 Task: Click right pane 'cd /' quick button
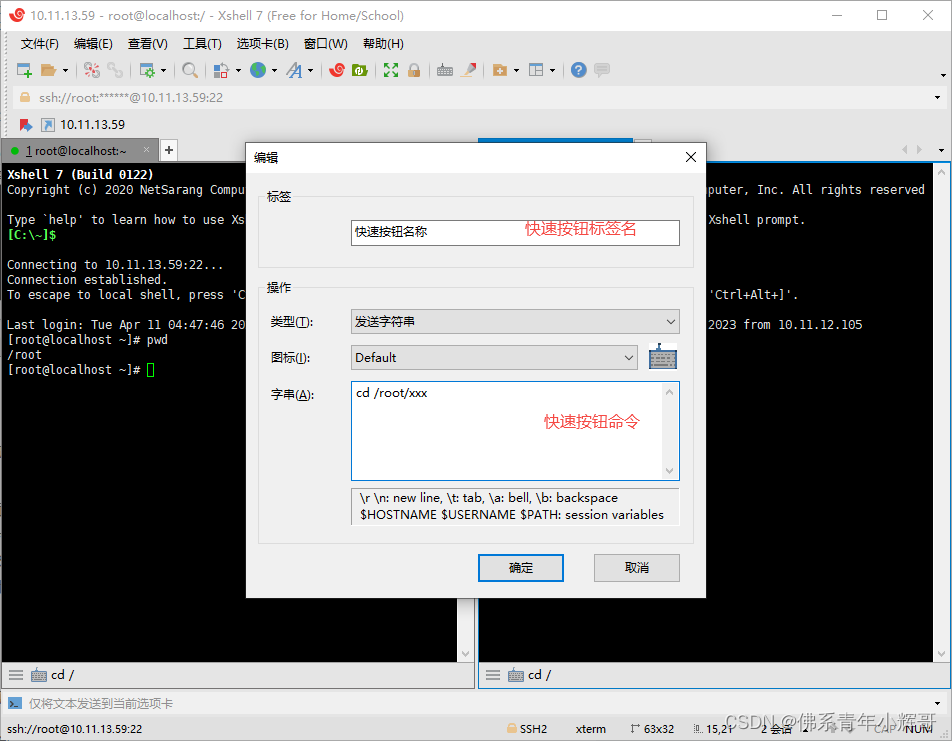click(x=530, y=675)
